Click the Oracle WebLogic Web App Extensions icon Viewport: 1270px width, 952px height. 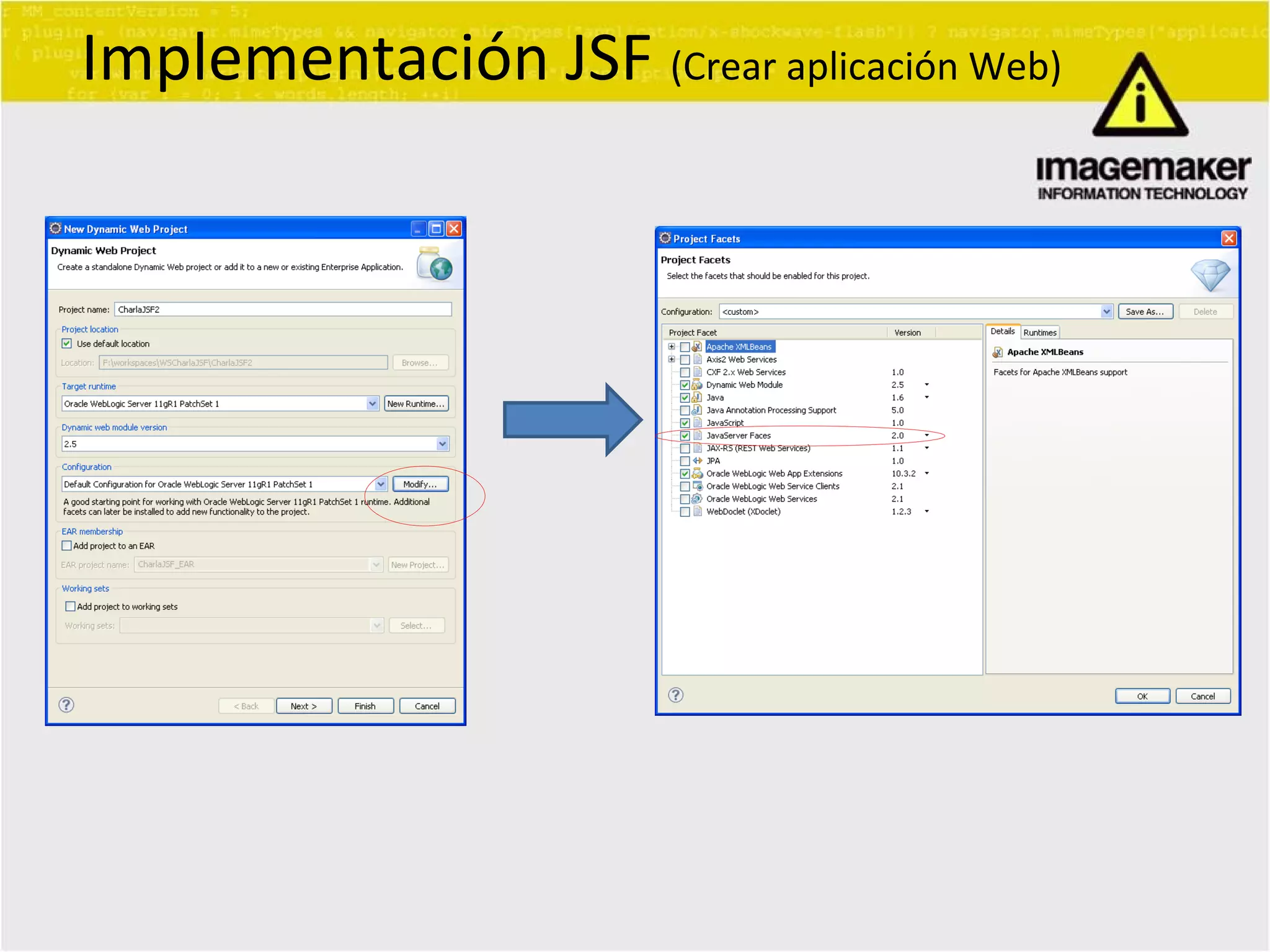697,474
